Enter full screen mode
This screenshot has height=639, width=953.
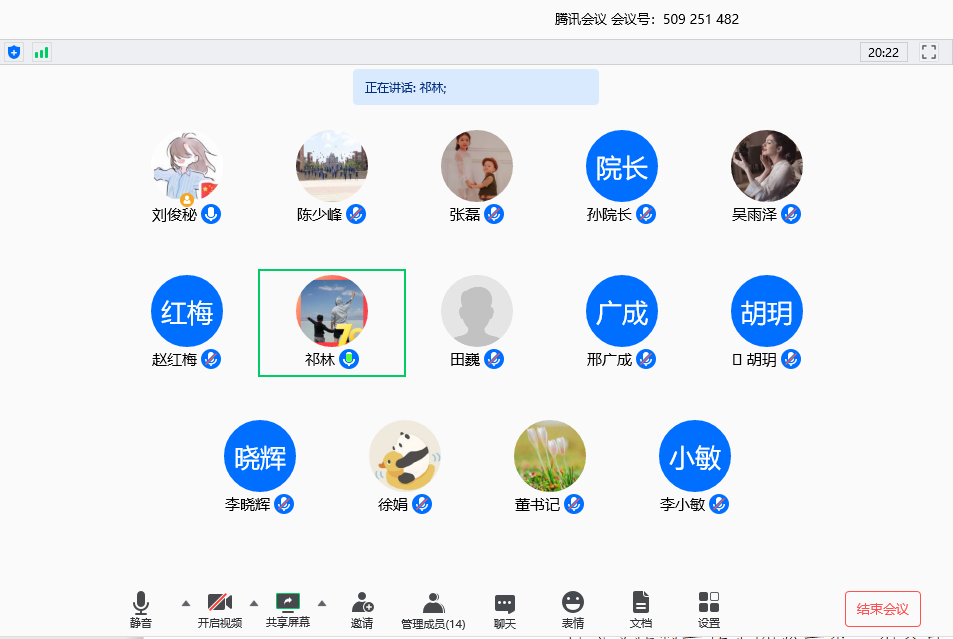click(929, 52)
